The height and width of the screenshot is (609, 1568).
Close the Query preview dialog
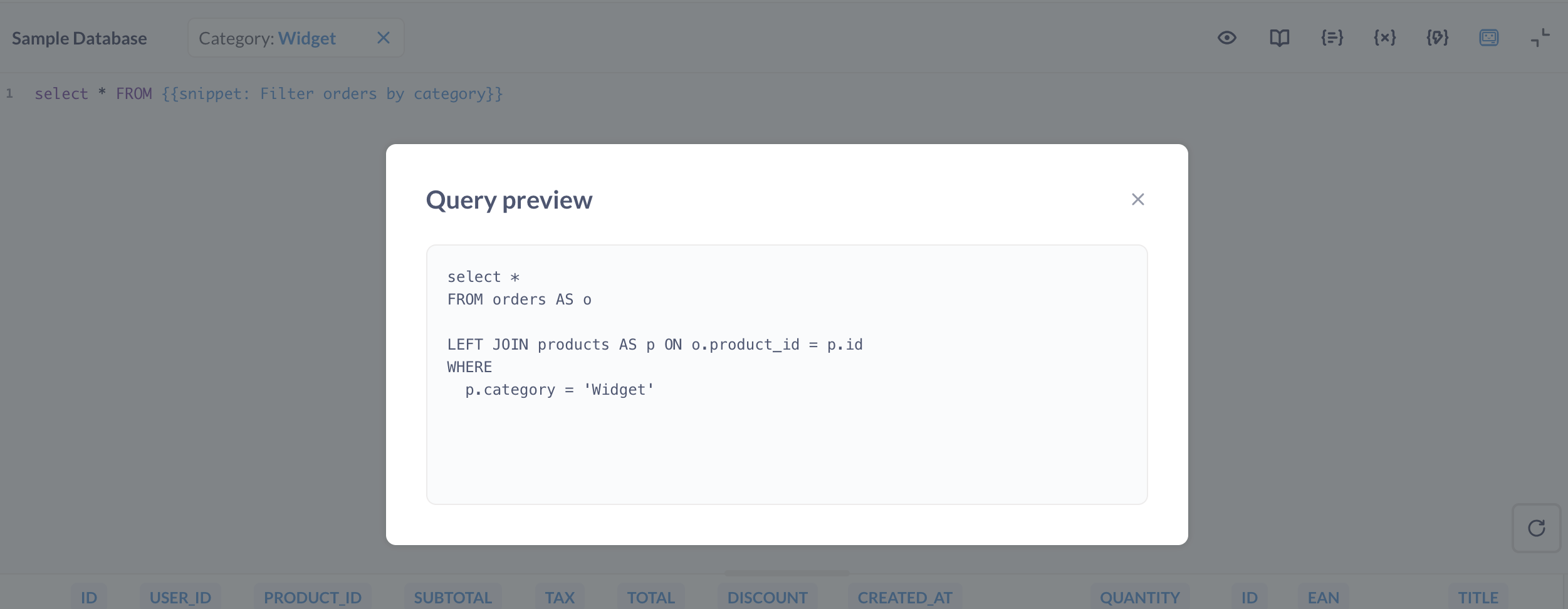tap(1138, 199)
